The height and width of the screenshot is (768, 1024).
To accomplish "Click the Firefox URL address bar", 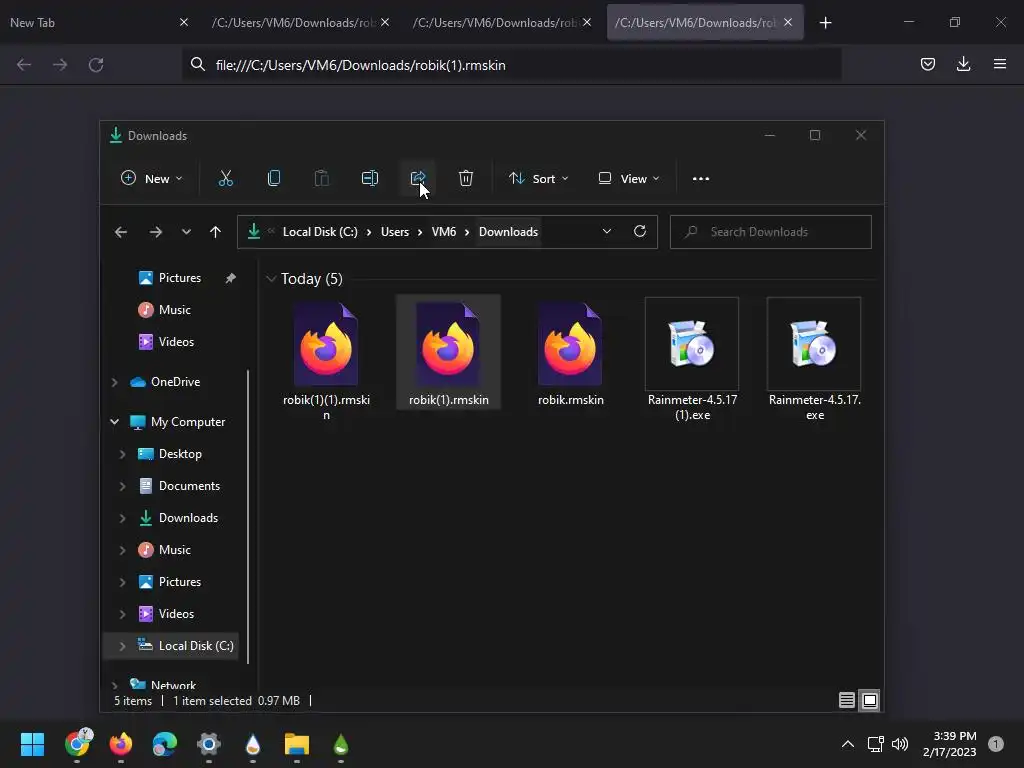I will click(x=512, y=65).
